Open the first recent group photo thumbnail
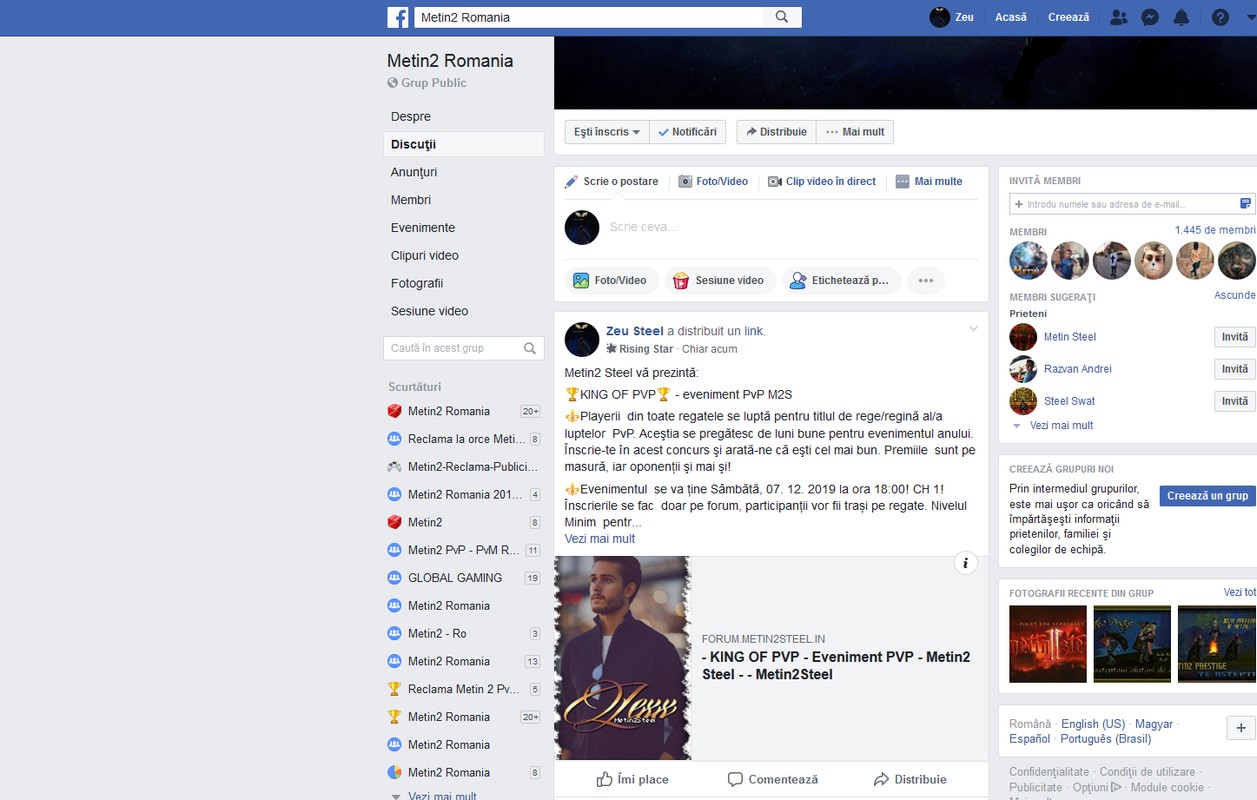 coord(1048,644)
